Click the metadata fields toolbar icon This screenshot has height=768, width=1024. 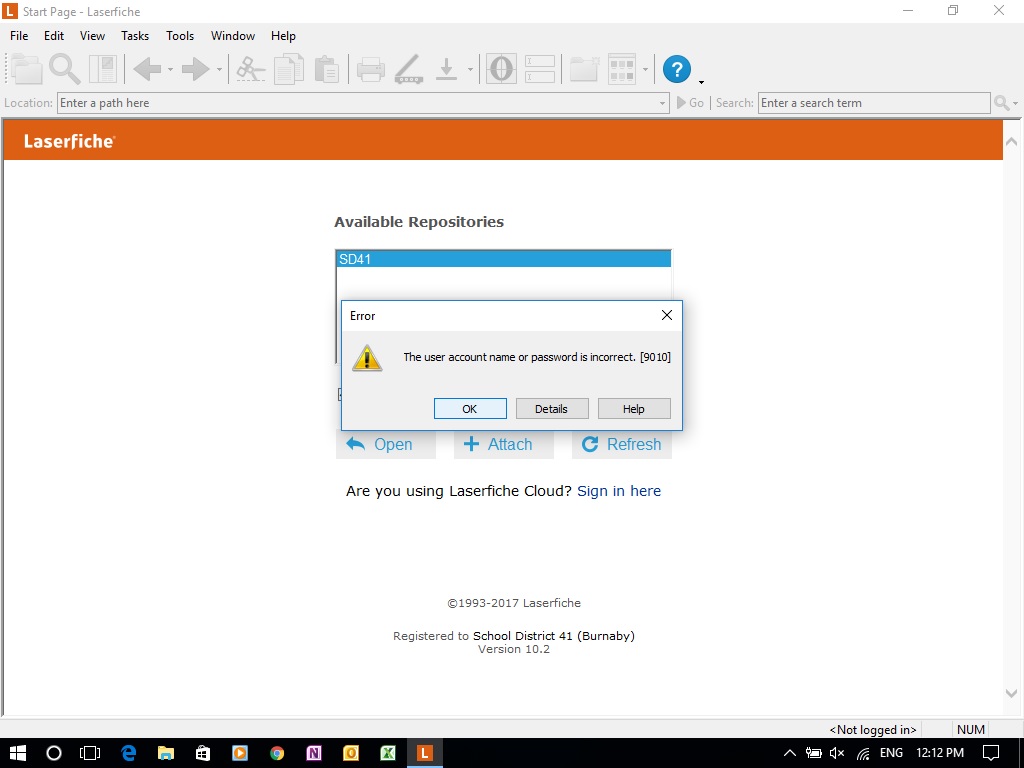click(x=540, y=69)
